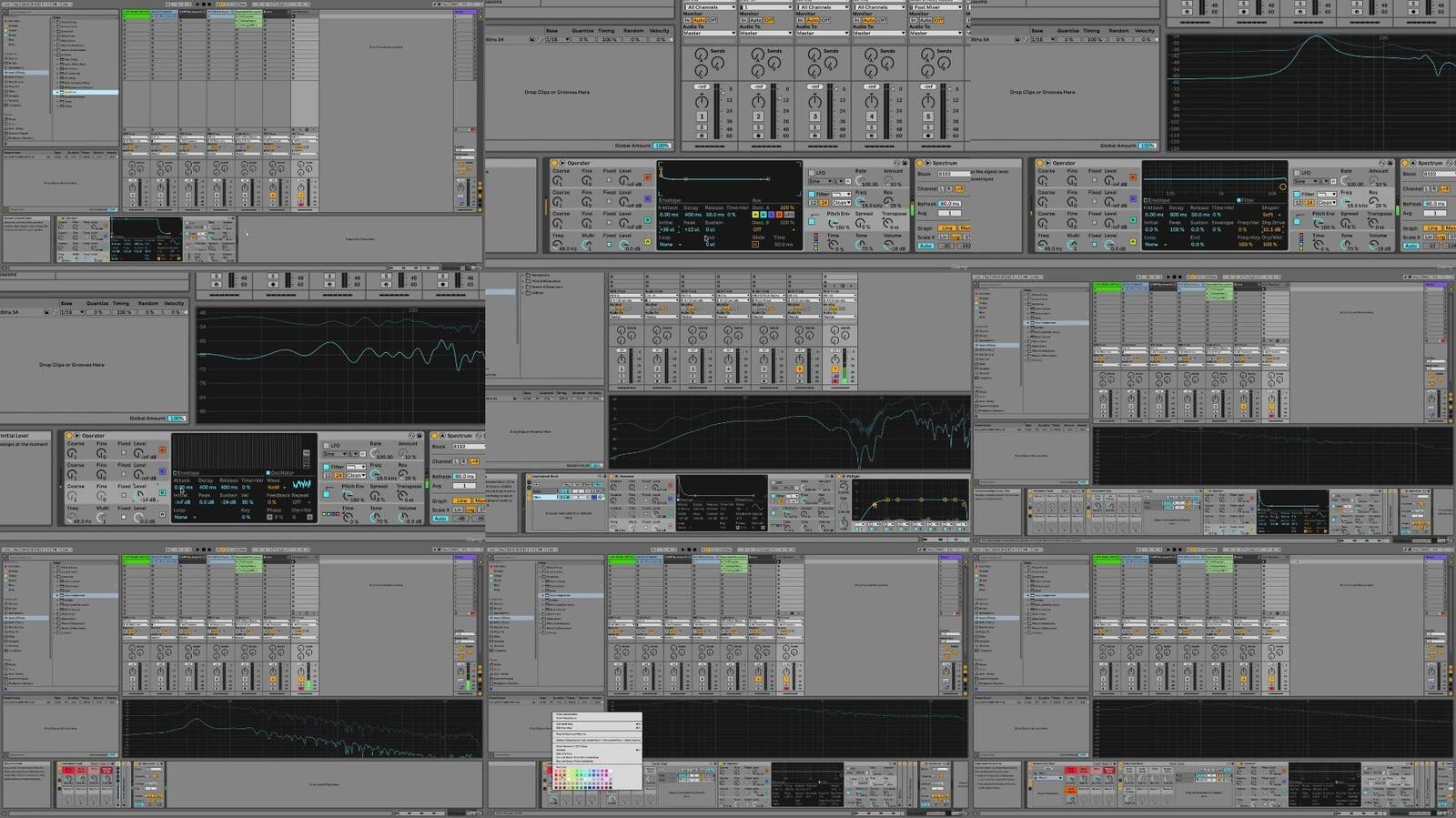The image size is (1456, 818).
Task: Solo track 4 using its S button
Action: click(871, 128)
